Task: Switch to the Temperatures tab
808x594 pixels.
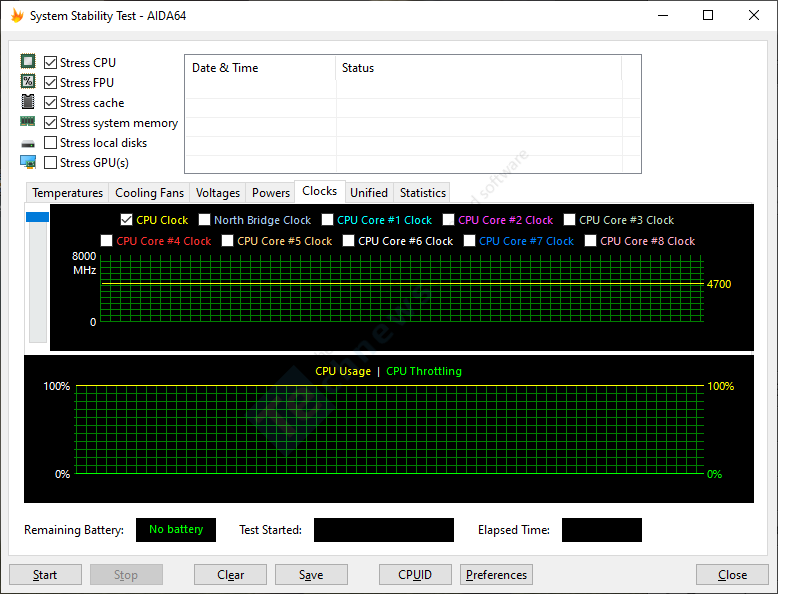Action: (x=68, y=193)
